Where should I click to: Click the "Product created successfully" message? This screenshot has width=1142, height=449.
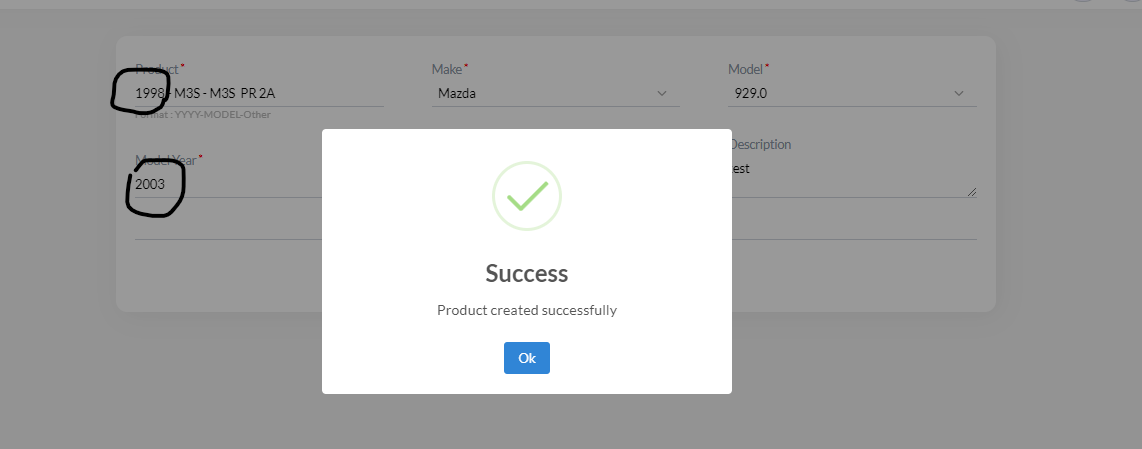pyautogui.click(x=526, y=310)
